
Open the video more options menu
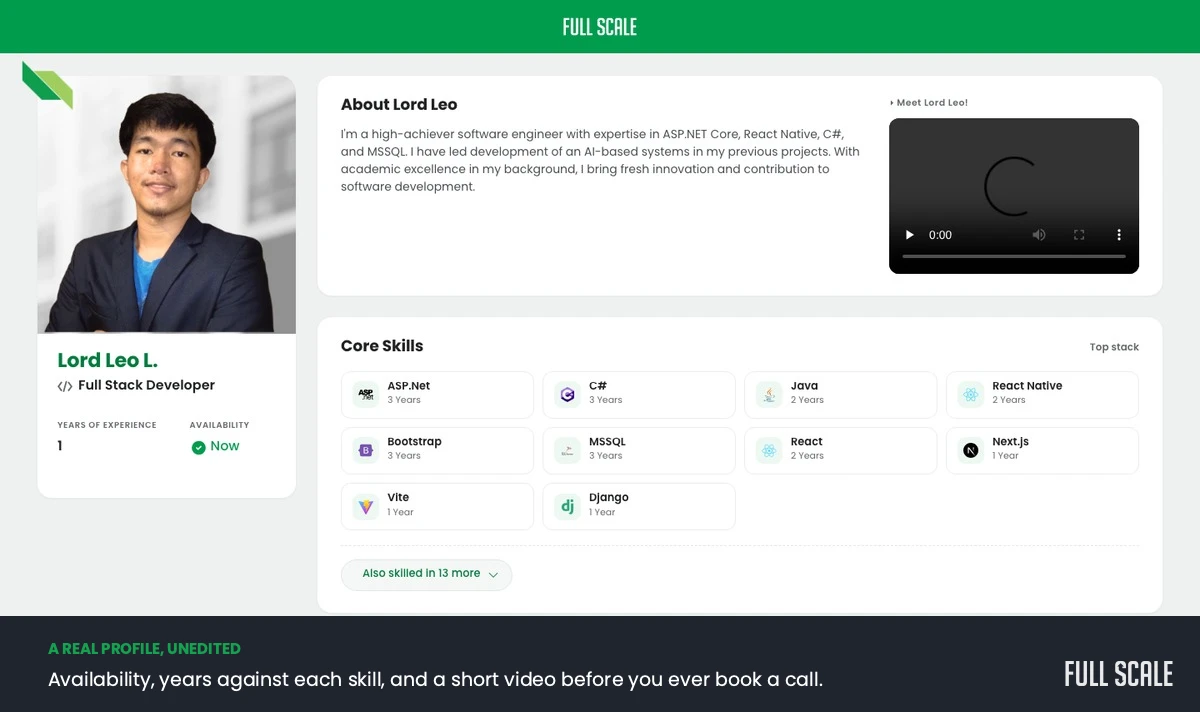(1119, 235)
